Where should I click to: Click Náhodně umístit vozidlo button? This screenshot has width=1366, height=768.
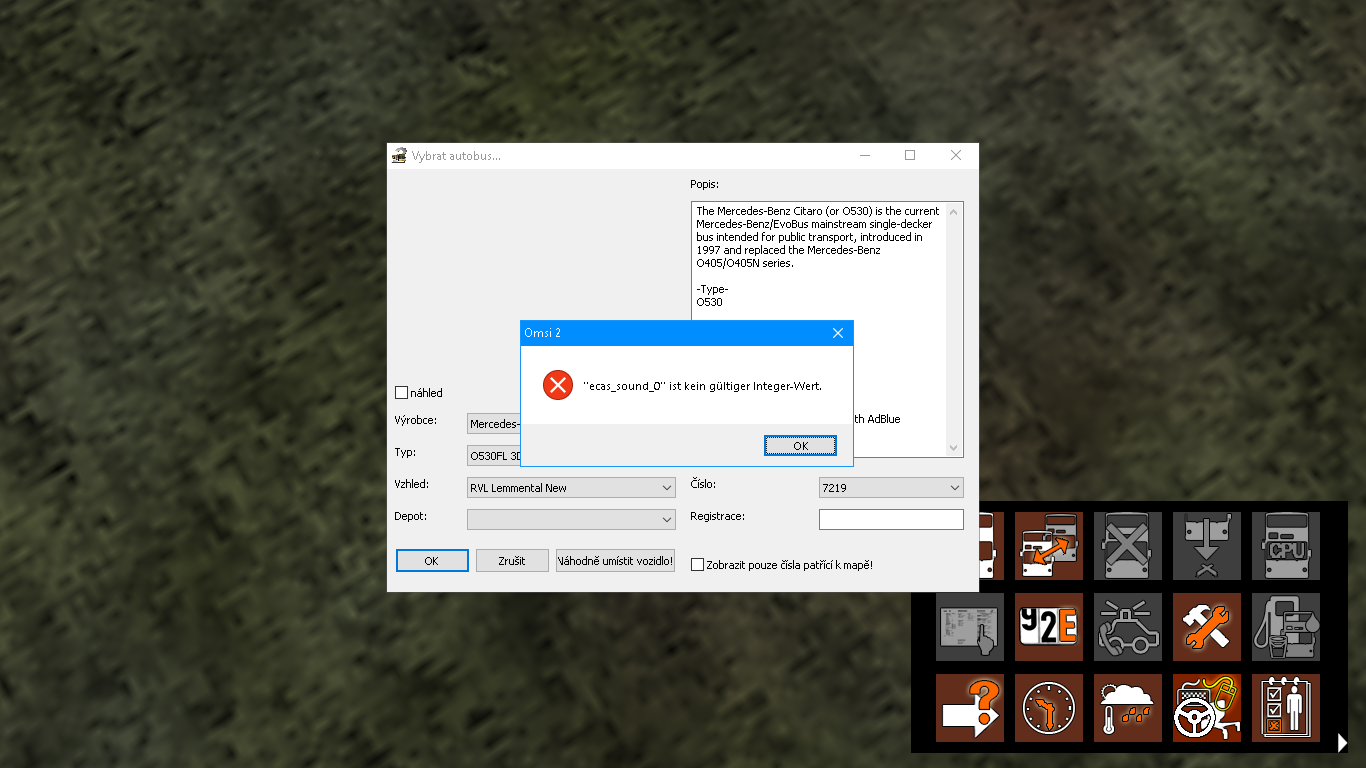tap(615, 561)
